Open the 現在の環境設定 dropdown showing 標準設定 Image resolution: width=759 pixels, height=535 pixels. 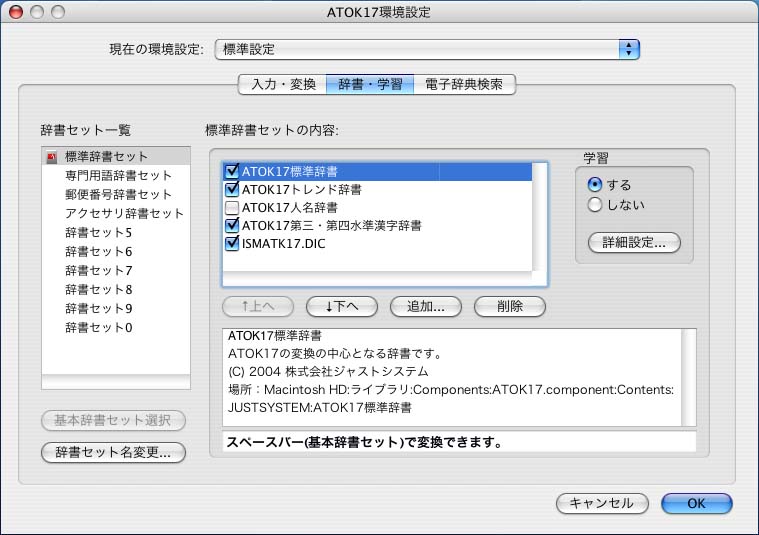[x=427, y=49]
